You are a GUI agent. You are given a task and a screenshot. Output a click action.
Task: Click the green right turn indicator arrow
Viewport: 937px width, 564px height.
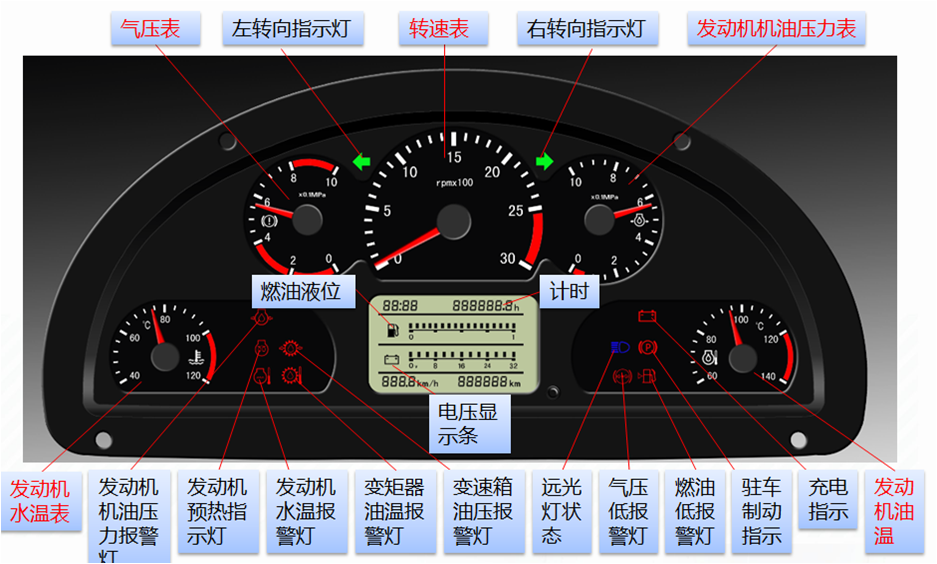545,161
